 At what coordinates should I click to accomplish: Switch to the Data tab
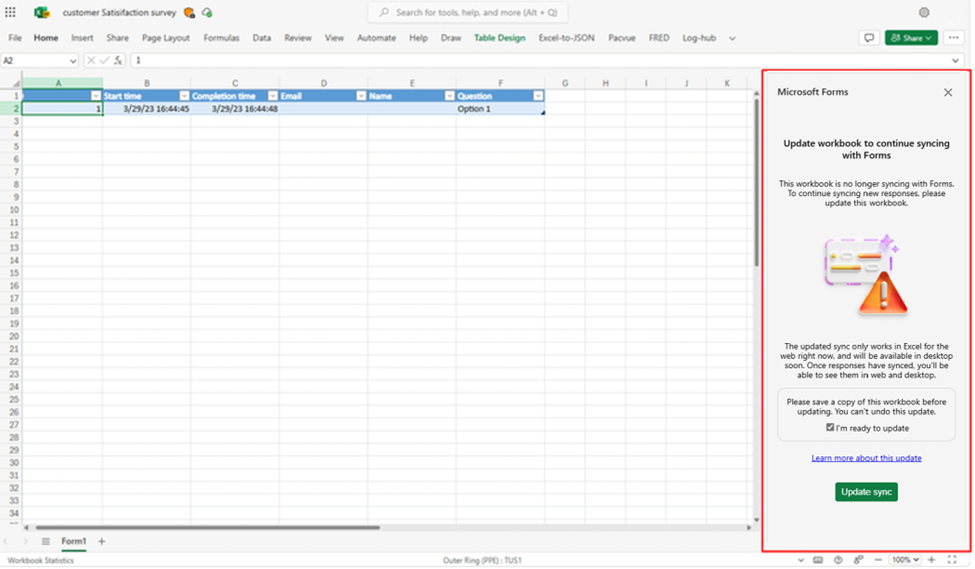[262, 38]
